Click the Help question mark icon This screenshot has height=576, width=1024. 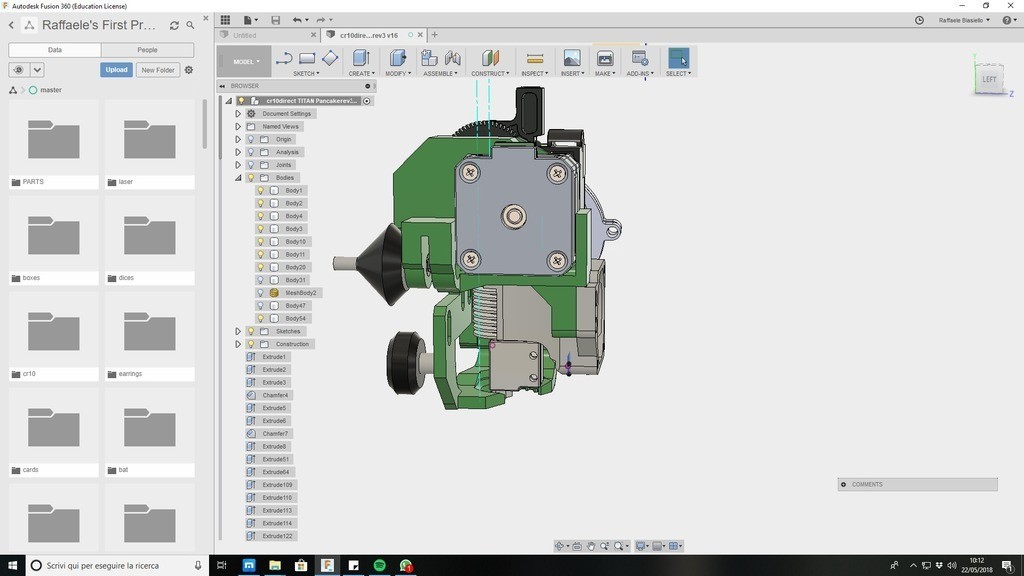[x=1007, y=20]
